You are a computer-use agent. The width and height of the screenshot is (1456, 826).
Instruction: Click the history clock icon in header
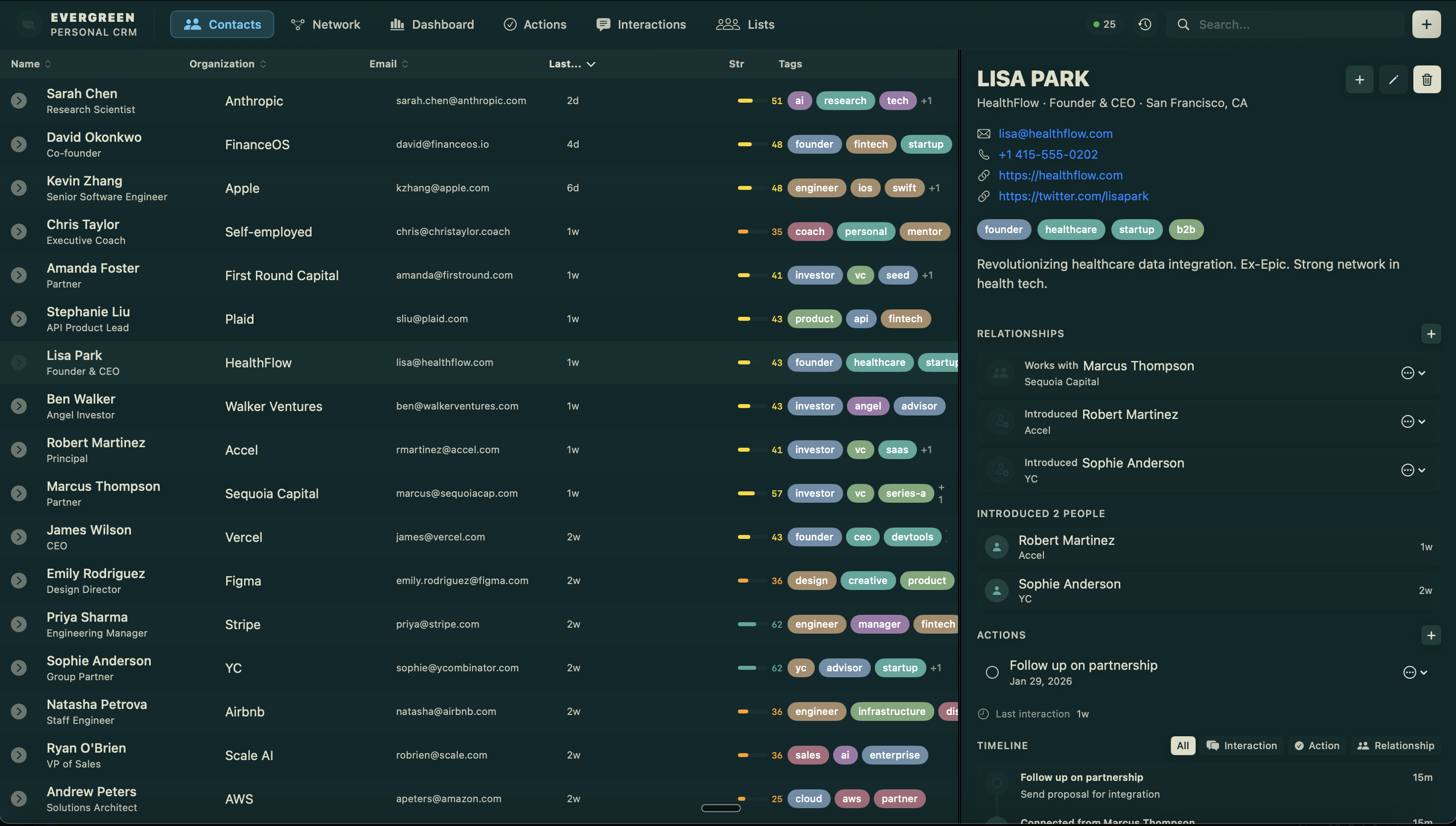pyautogui.click(x=1145, y=24)
